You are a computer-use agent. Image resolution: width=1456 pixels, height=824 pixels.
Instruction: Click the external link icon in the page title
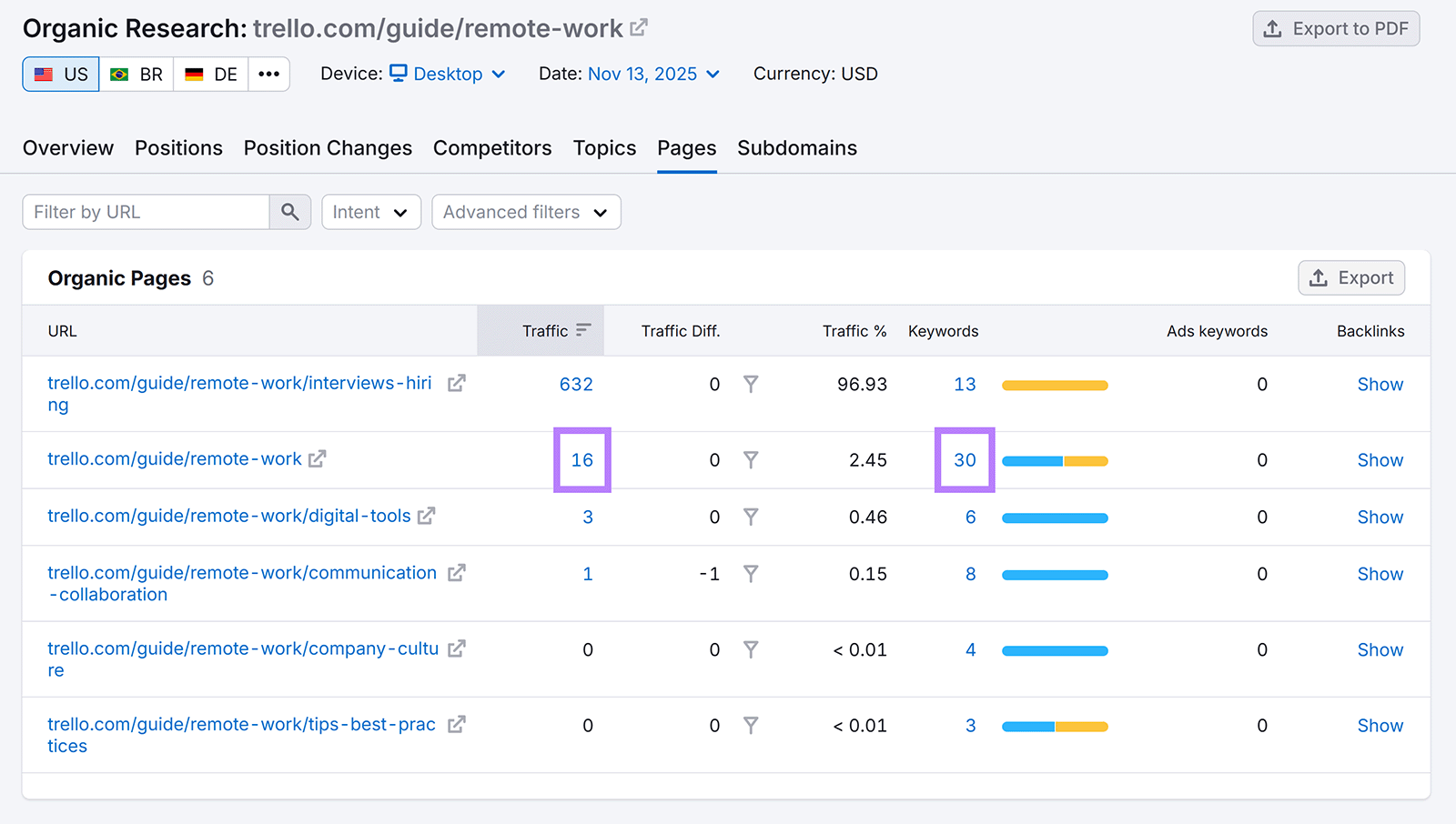(637, 26)
